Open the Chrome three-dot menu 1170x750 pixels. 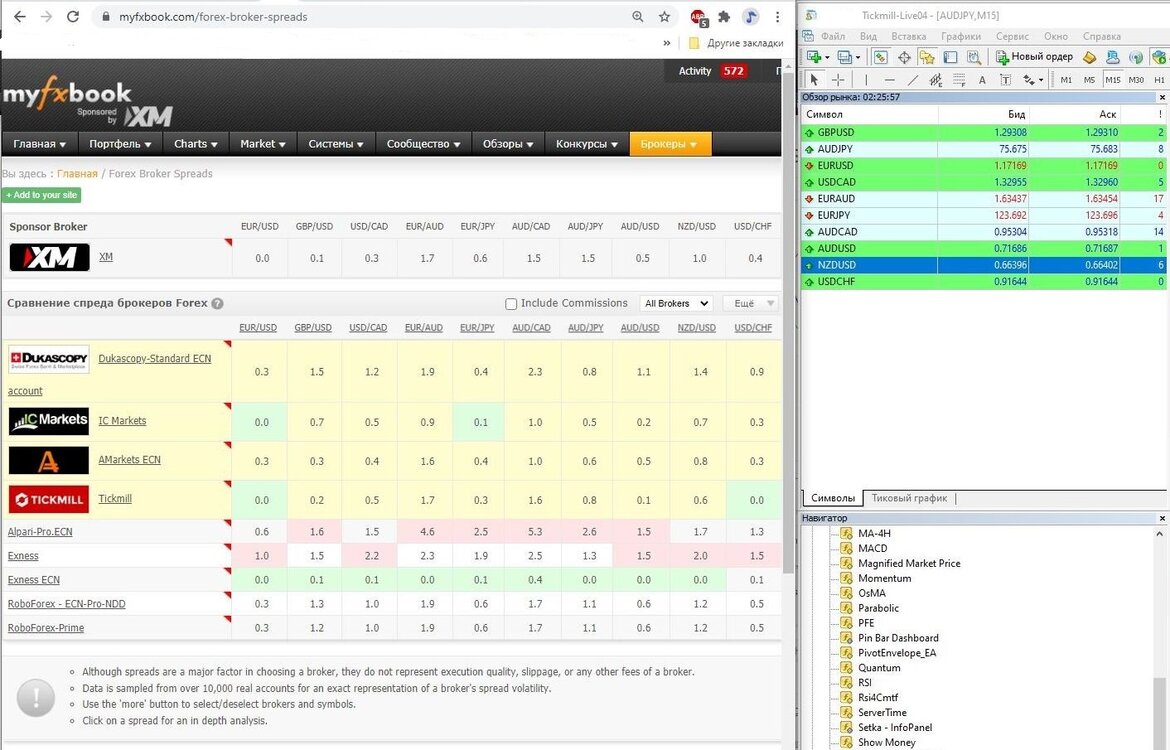778,16
